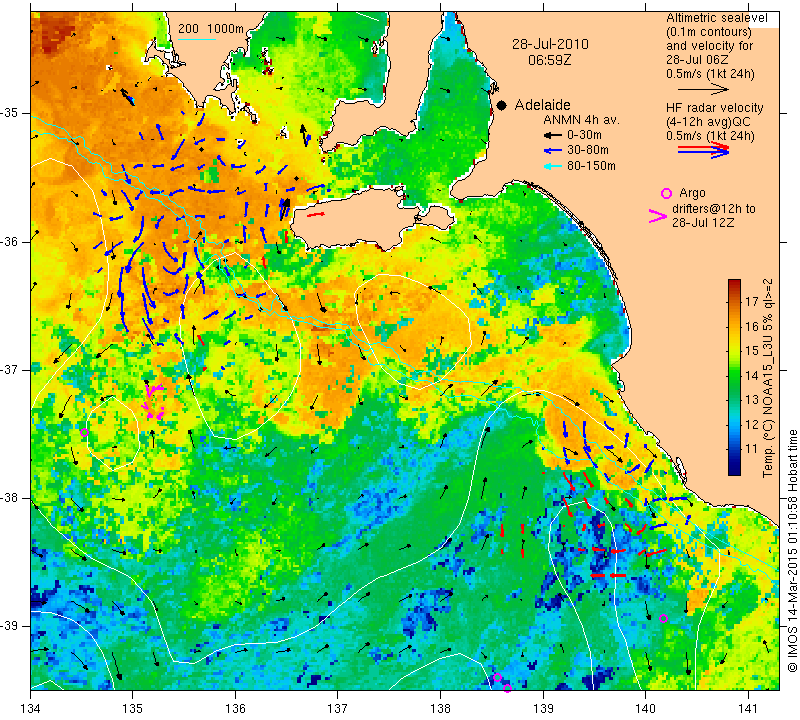The image size is (800, 720).
Task: Click the longitude axis label 135
Action: coord(133,709)
